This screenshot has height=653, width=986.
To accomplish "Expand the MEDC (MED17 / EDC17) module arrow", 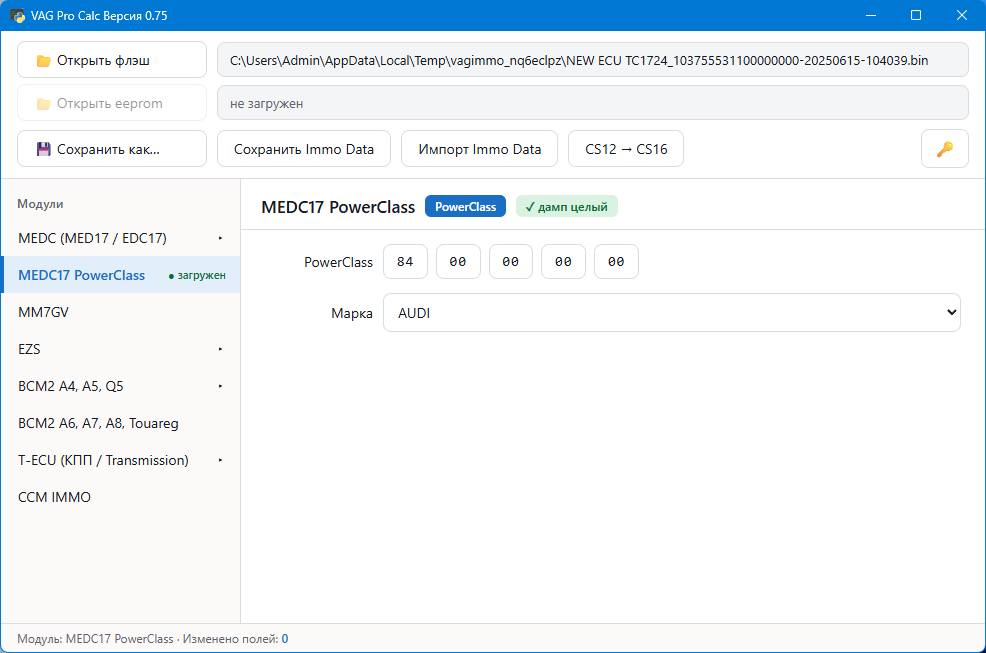I will pyautogui.click(x=220, y=238).
